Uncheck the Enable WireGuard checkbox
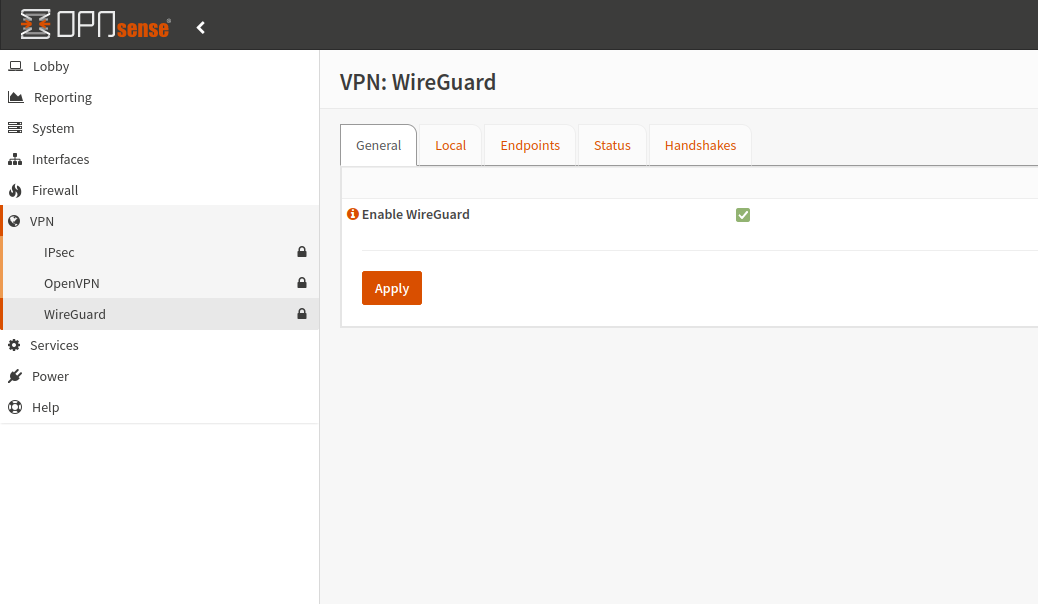The height and width of the screenshot is (604, 1038). pyautogui.click(x=743, y=215)
